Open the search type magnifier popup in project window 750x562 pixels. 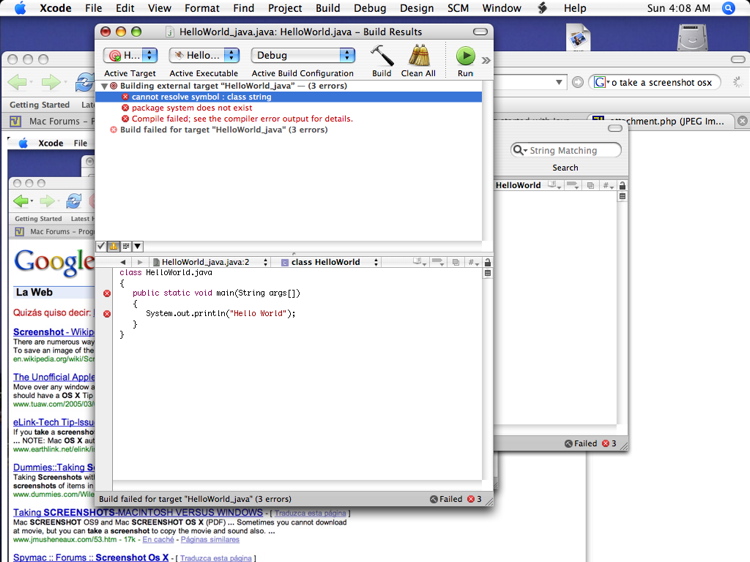click(x=520, y=150)
